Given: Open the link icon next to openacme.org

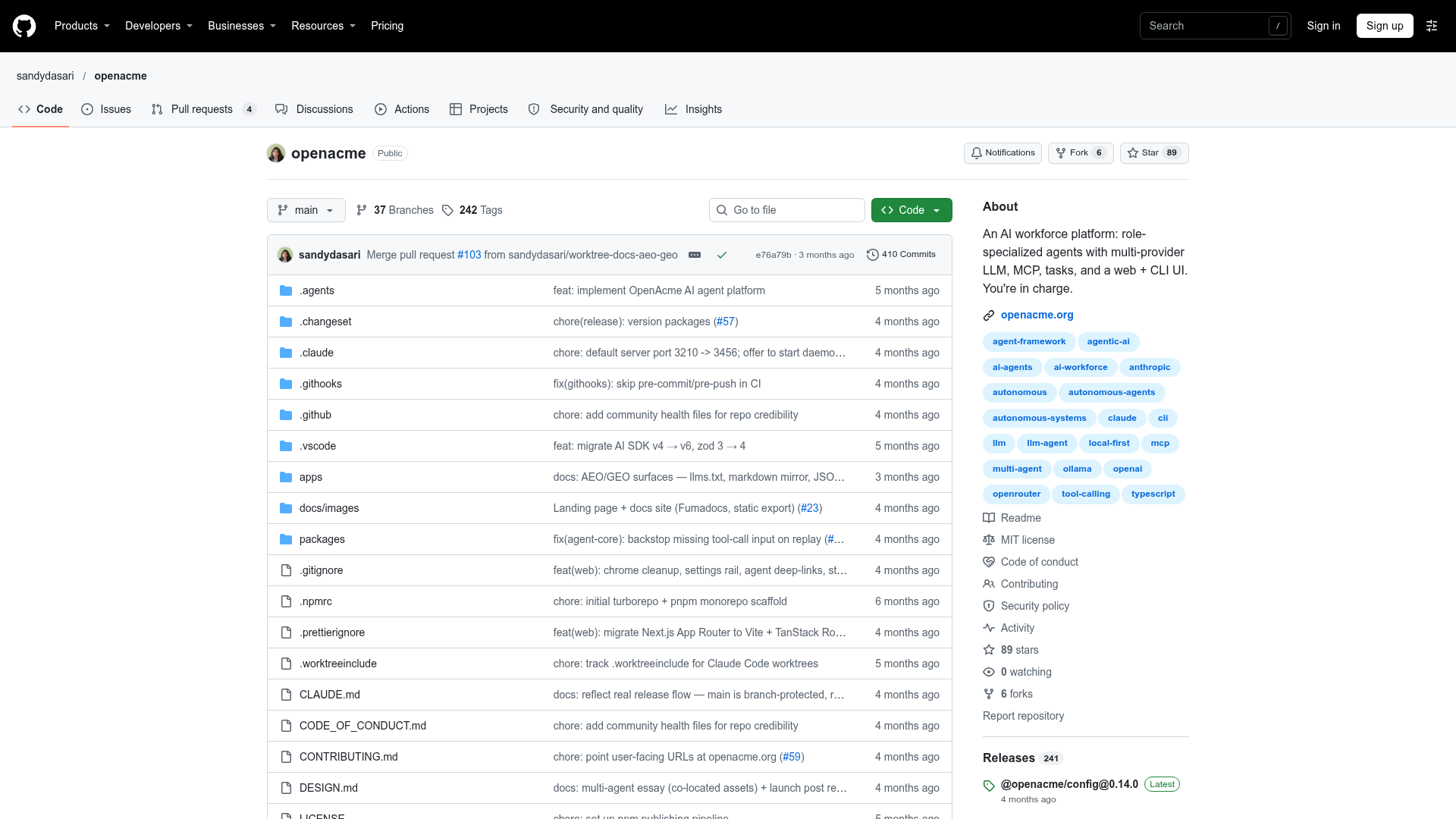Looking at the screenshot, I should click(989, 315).
